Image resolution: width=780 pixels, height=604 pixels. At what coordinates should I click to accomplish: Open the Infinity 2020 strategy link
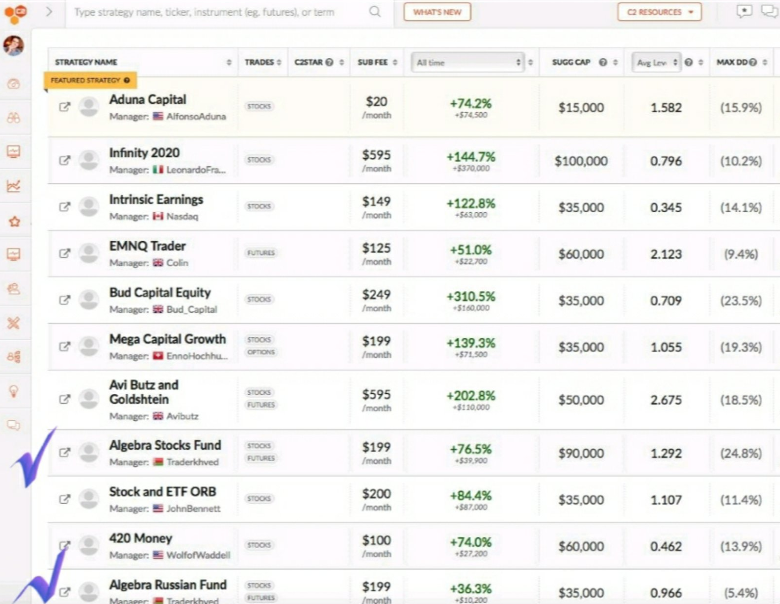(144, 153)
